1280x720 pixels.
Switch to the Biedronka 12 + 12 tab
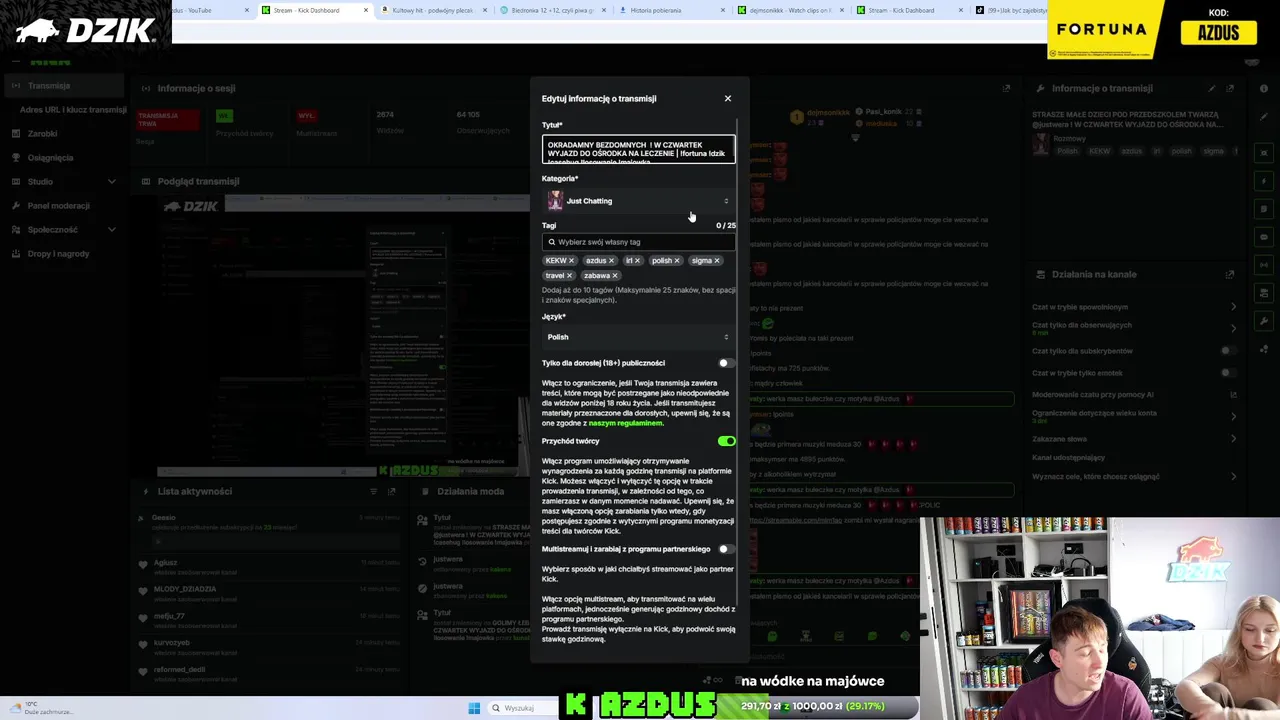click(x=552, y=10)
